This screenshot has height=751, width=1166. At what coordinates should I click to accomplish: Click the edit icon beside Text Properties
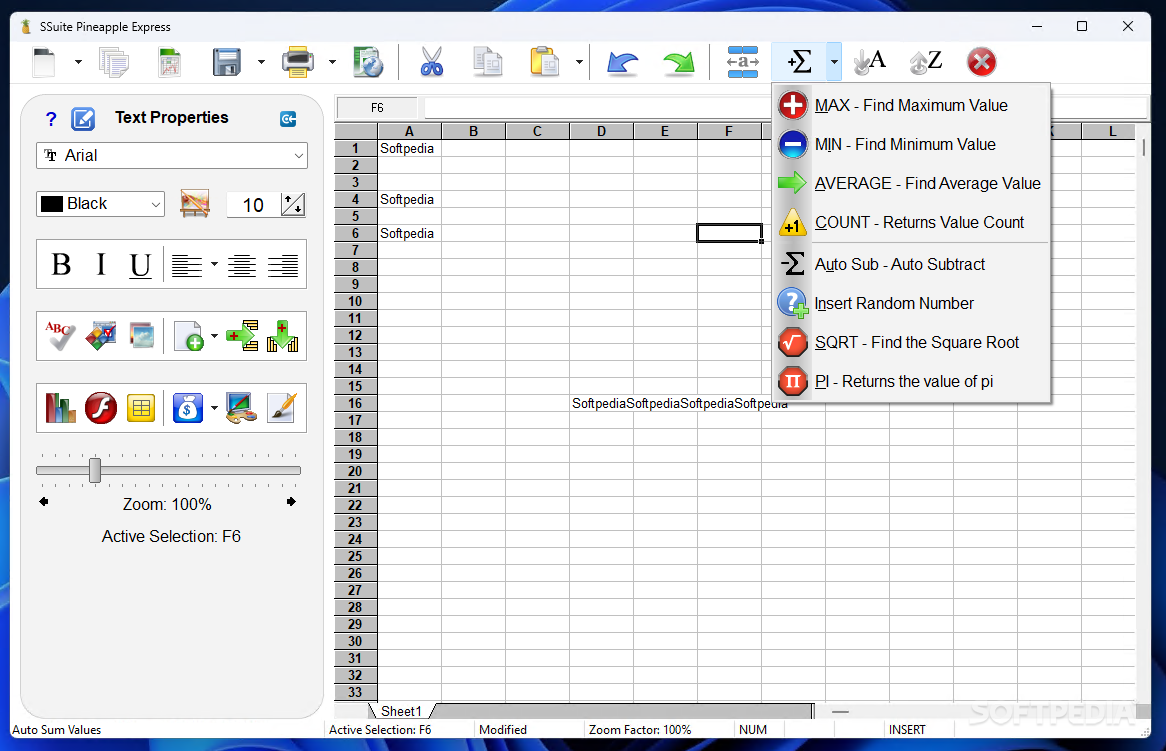(83, 118)
